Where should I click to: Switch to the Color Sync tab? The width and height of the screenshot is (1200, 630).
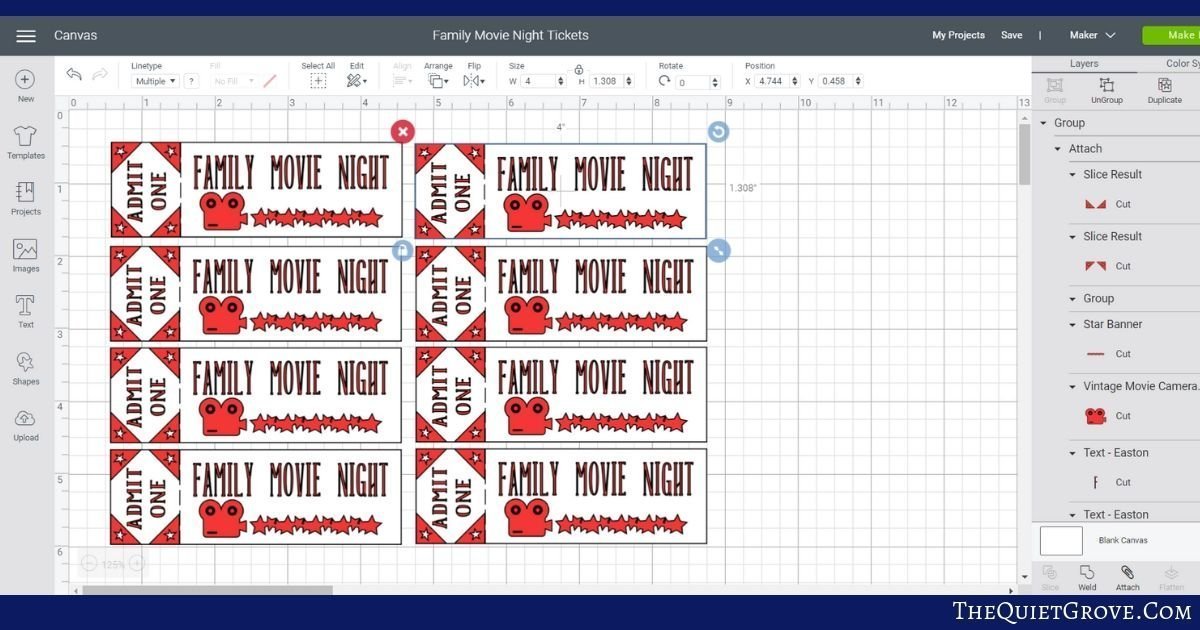pyautogui.click(x=1182, y=63)
